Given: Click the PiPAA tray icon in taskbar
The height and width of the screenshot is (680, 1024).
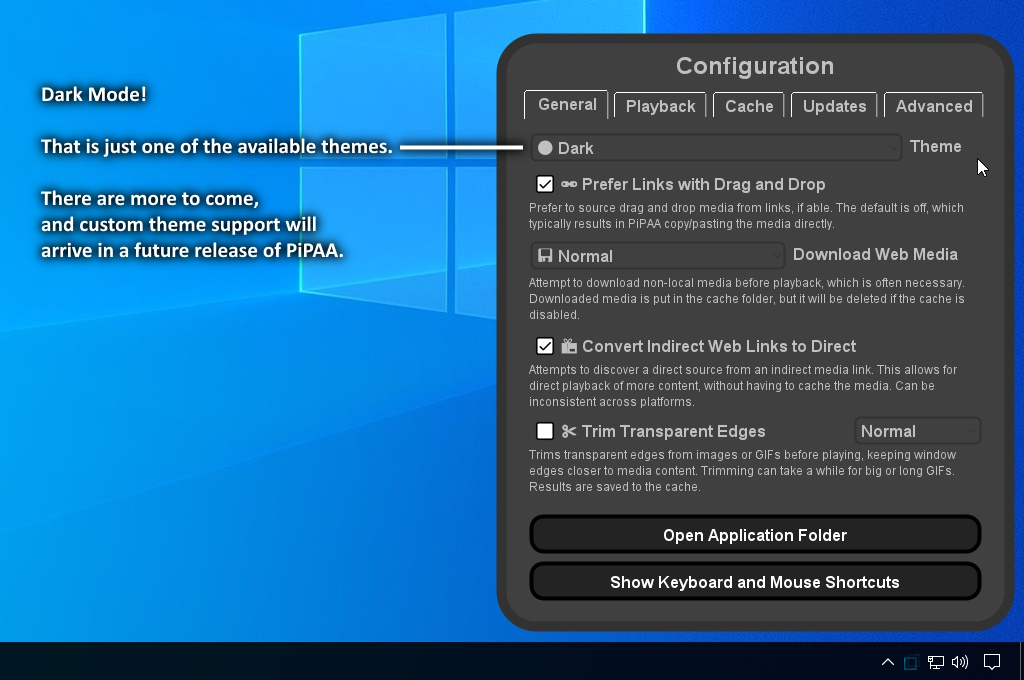Looking at the screenshot, I should [x=910, y=662].
